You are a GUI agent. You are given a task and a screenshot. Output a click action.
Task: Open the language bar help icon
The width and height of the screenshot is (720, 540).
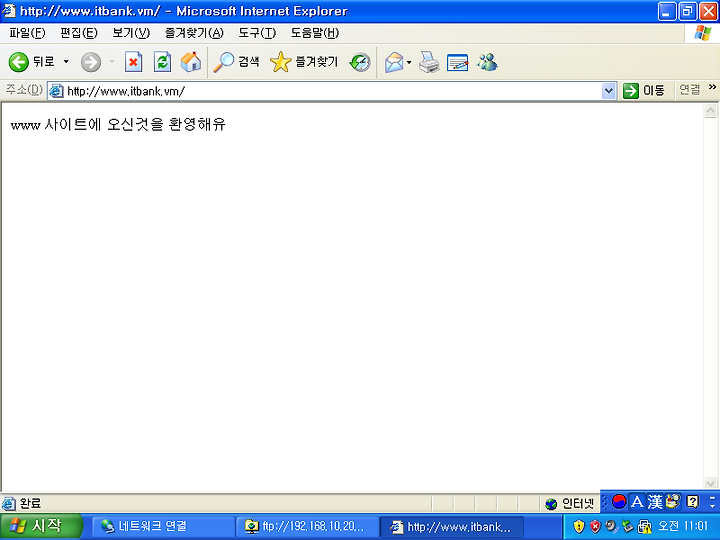[x=692, y=502]
